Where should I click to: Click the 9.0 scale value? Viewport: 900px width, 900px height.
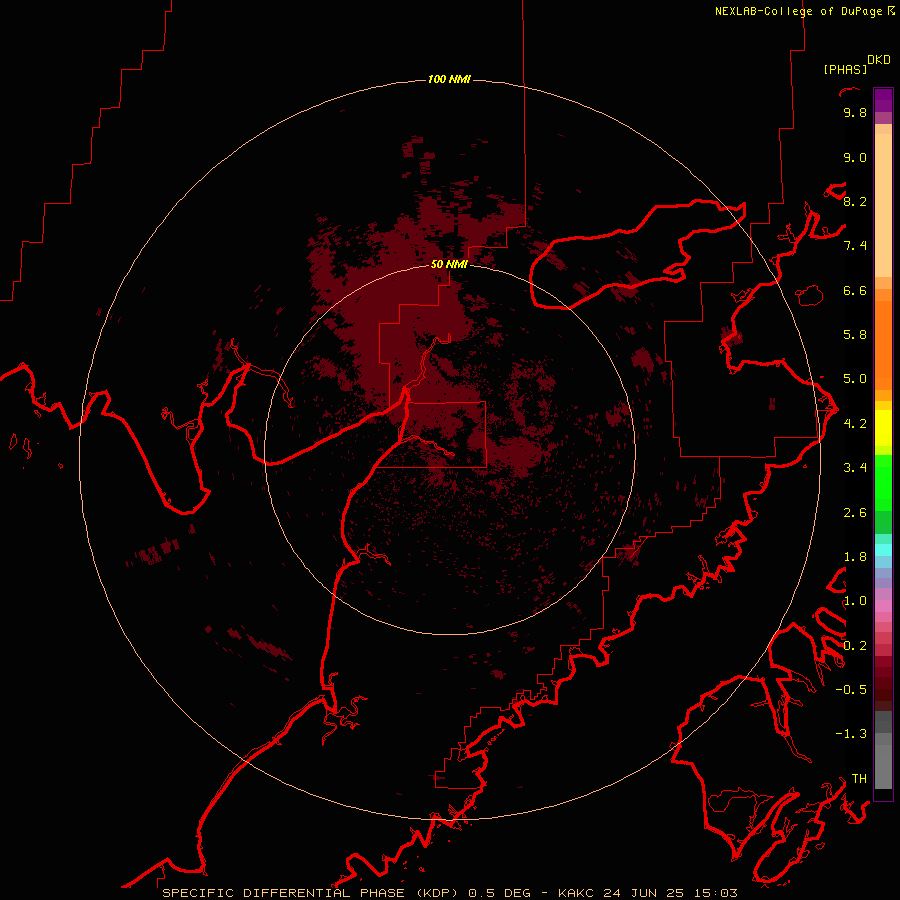click(x=855, y=158)
